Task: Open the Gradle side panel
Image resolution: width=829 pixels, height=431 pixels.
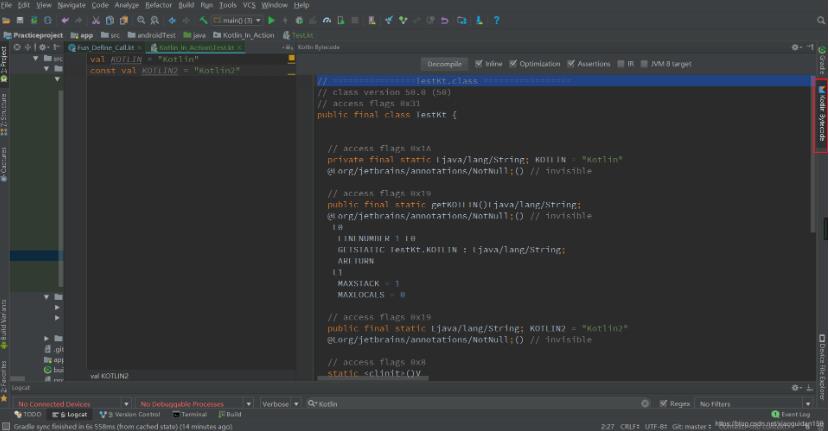Action: coord(822,60)
